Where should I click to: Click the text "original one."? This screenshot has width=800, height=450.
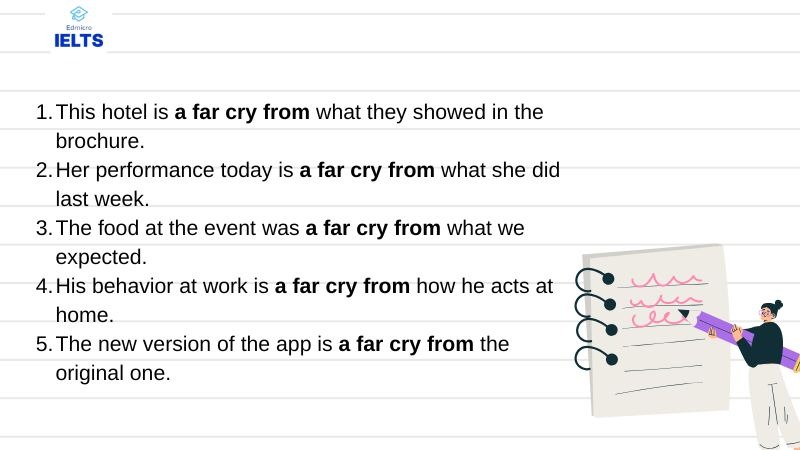click(x=113, y=373)
